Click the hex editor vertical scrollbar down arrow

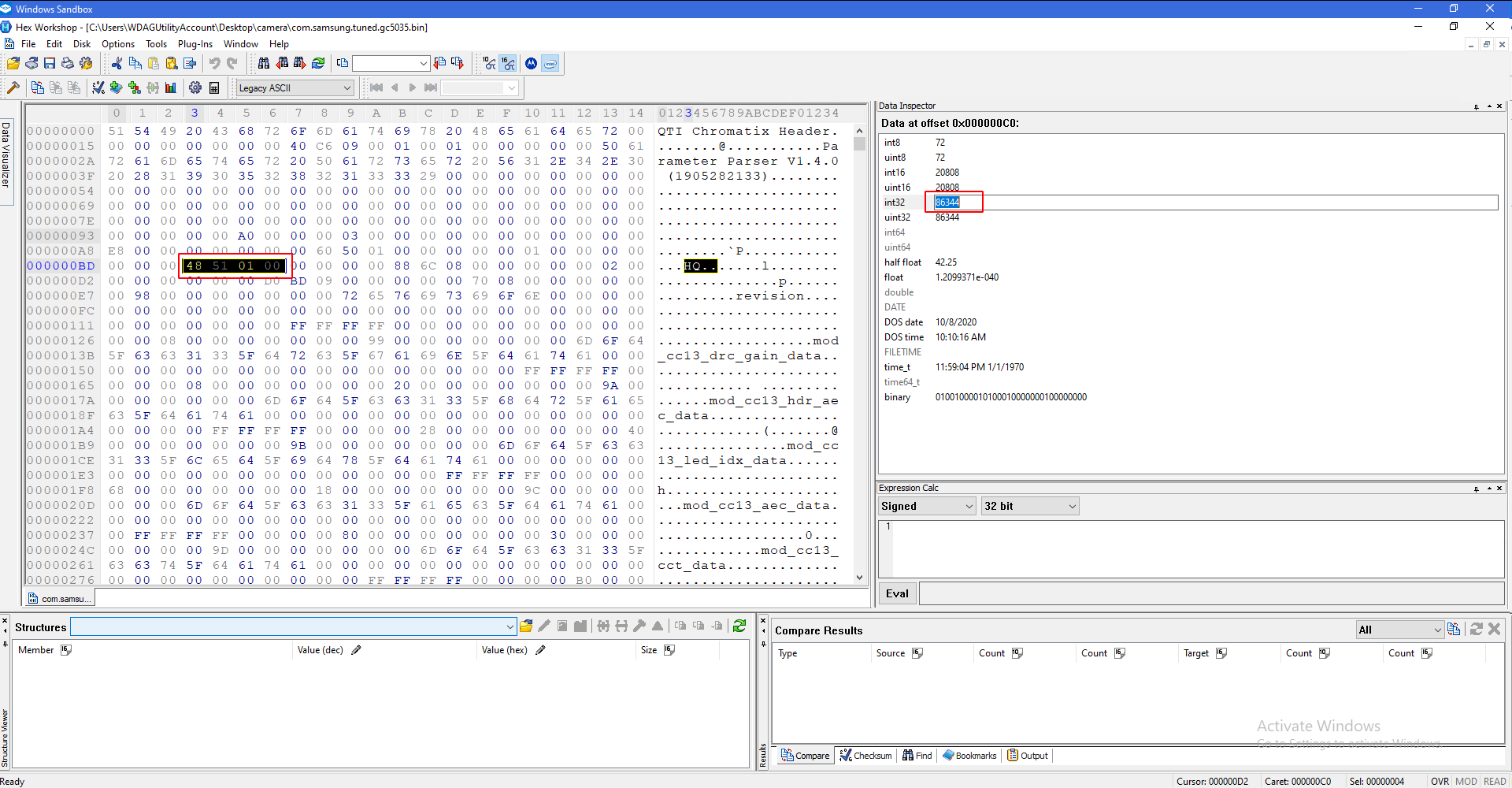coord(859,578)
